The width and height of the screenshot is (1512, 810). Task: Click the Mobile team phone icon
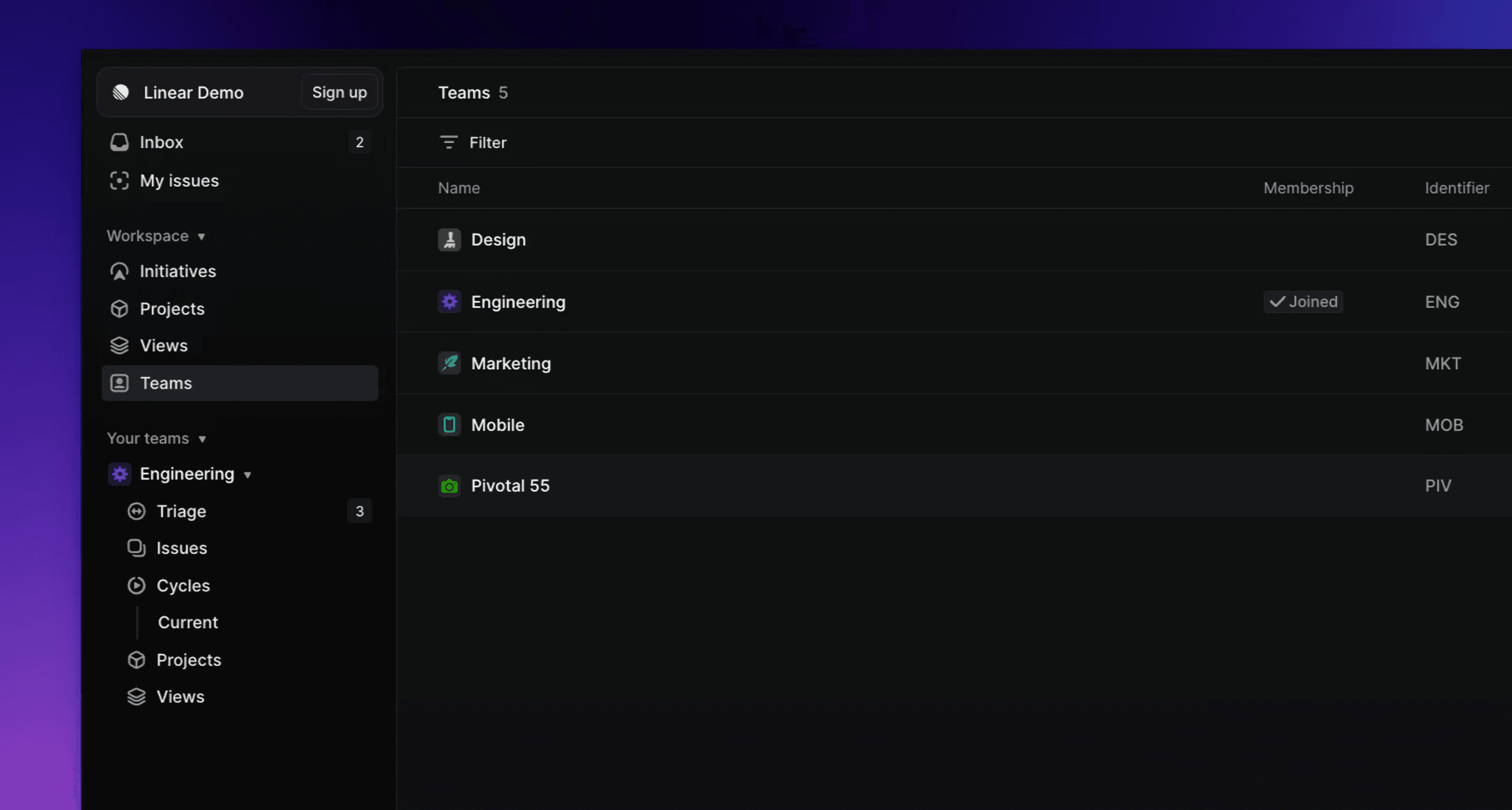pos(449,424)
